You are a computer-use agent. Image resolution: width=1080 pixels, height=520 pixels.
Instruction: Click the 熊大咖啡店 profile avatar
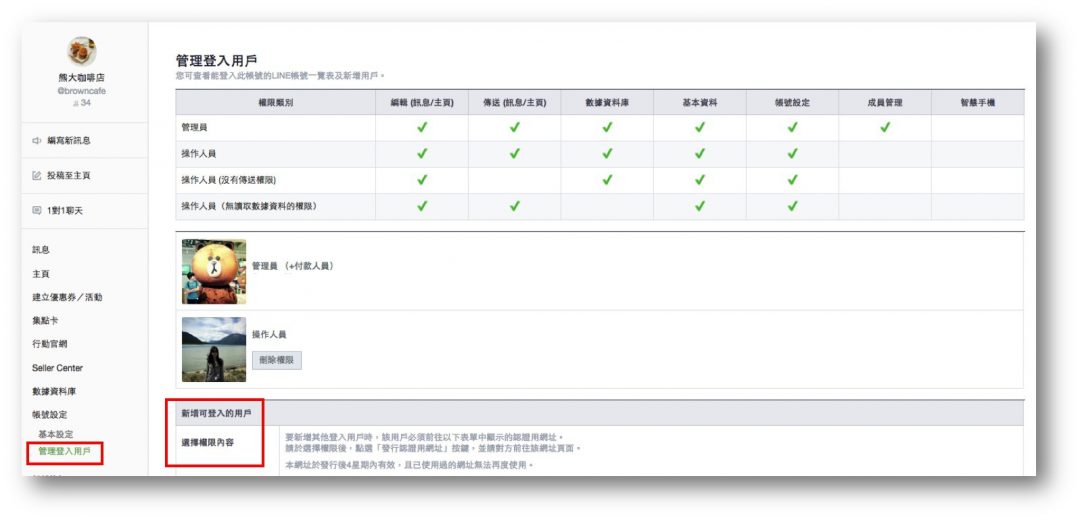pos(82,51)
